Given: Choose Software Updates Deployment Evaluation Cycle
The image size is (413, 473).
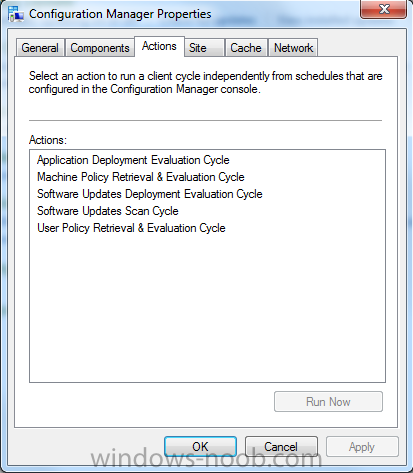Looking at the screenshot, I should point(150,194).
